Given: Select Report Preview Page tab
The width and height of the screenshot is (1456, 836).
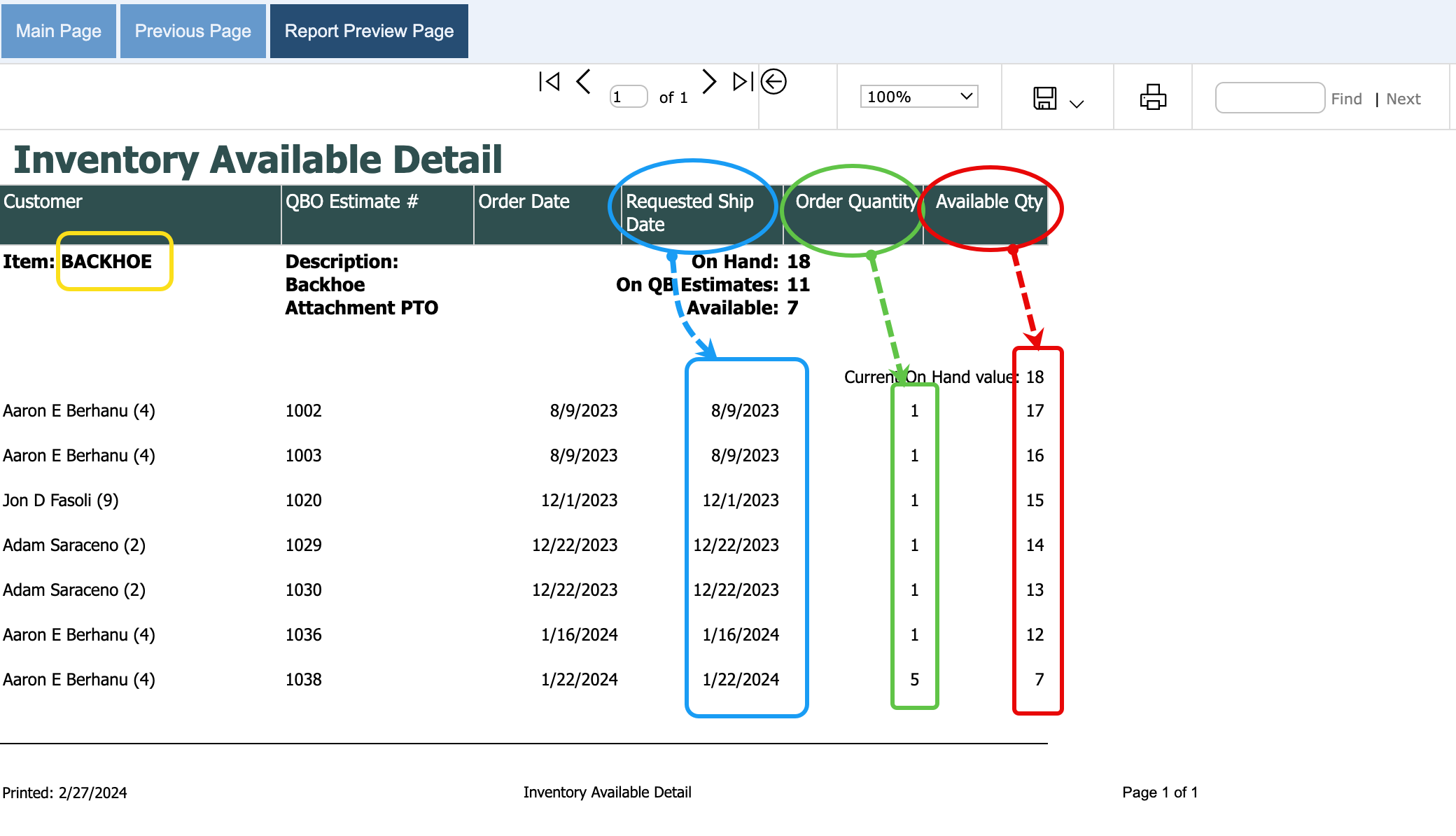Looking at the screenshot, I should (369, 31).
